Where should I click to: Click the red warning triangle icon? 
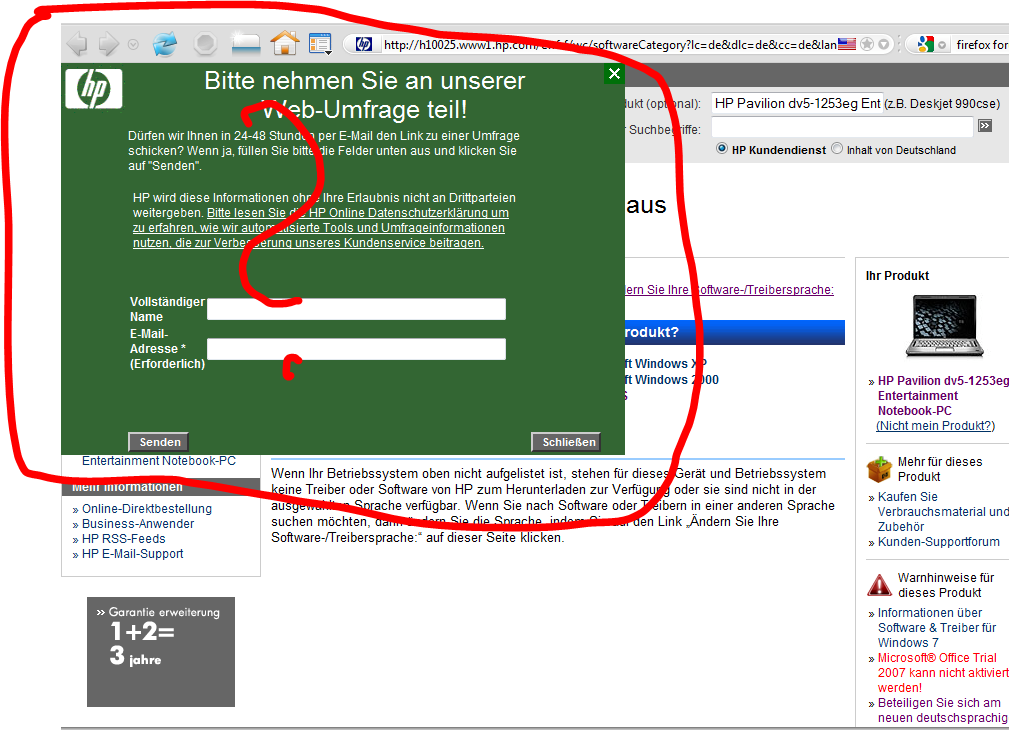[x=879, y=585]
